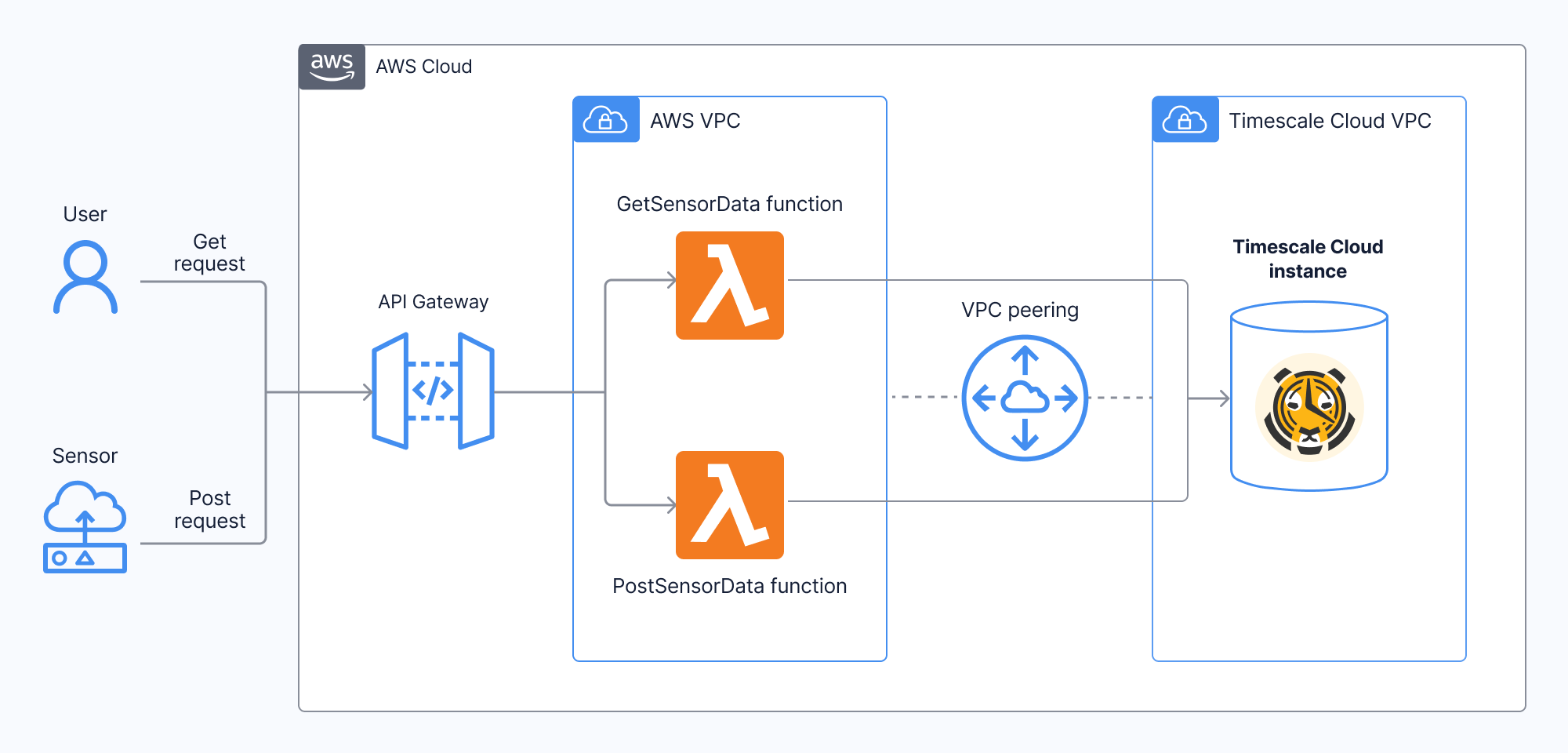Click the Timescale Cloud VPC lock icon
The width and height of the screenshot is (1568, 753).
click(x=1185, y=120)
